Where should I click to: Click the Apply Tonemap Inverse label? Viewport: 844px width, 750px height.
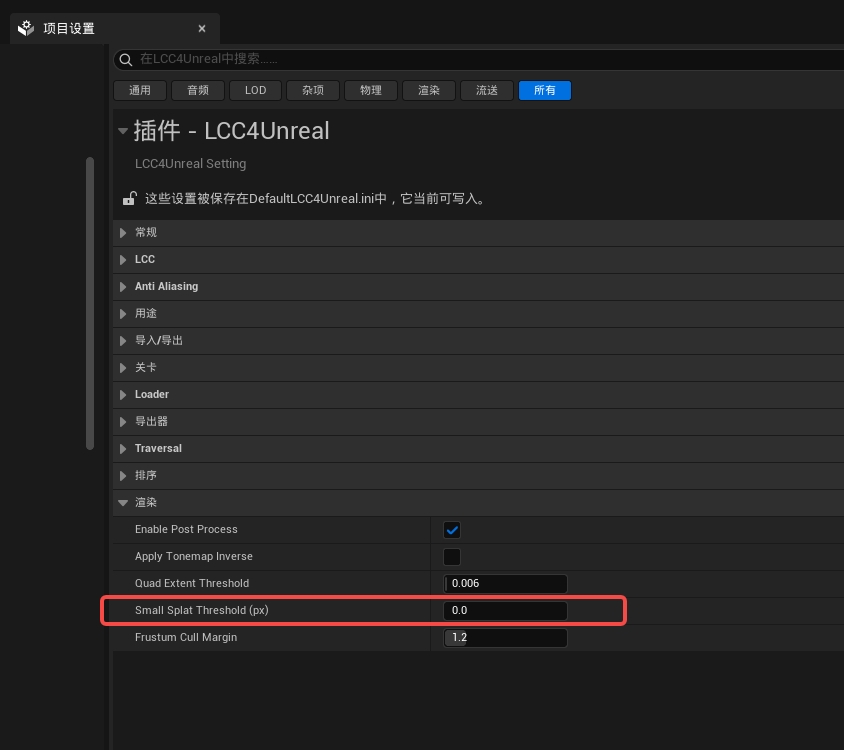(x=194, y=556)
